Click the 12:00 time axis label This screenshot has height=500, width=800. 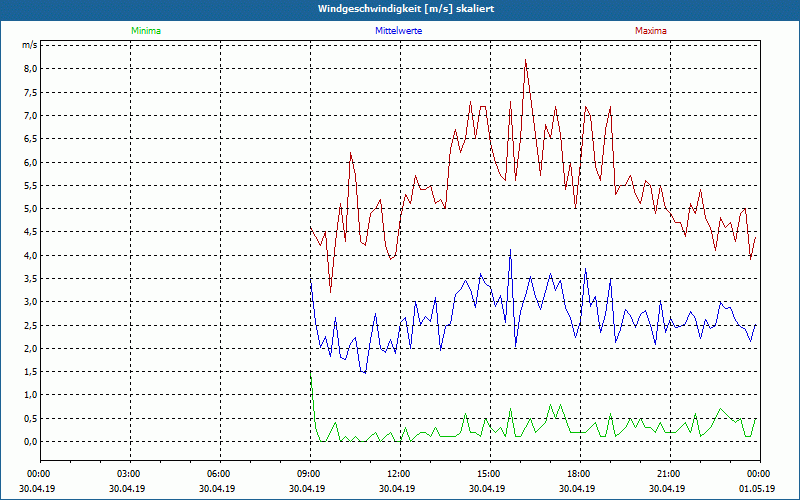click(397, 474)
